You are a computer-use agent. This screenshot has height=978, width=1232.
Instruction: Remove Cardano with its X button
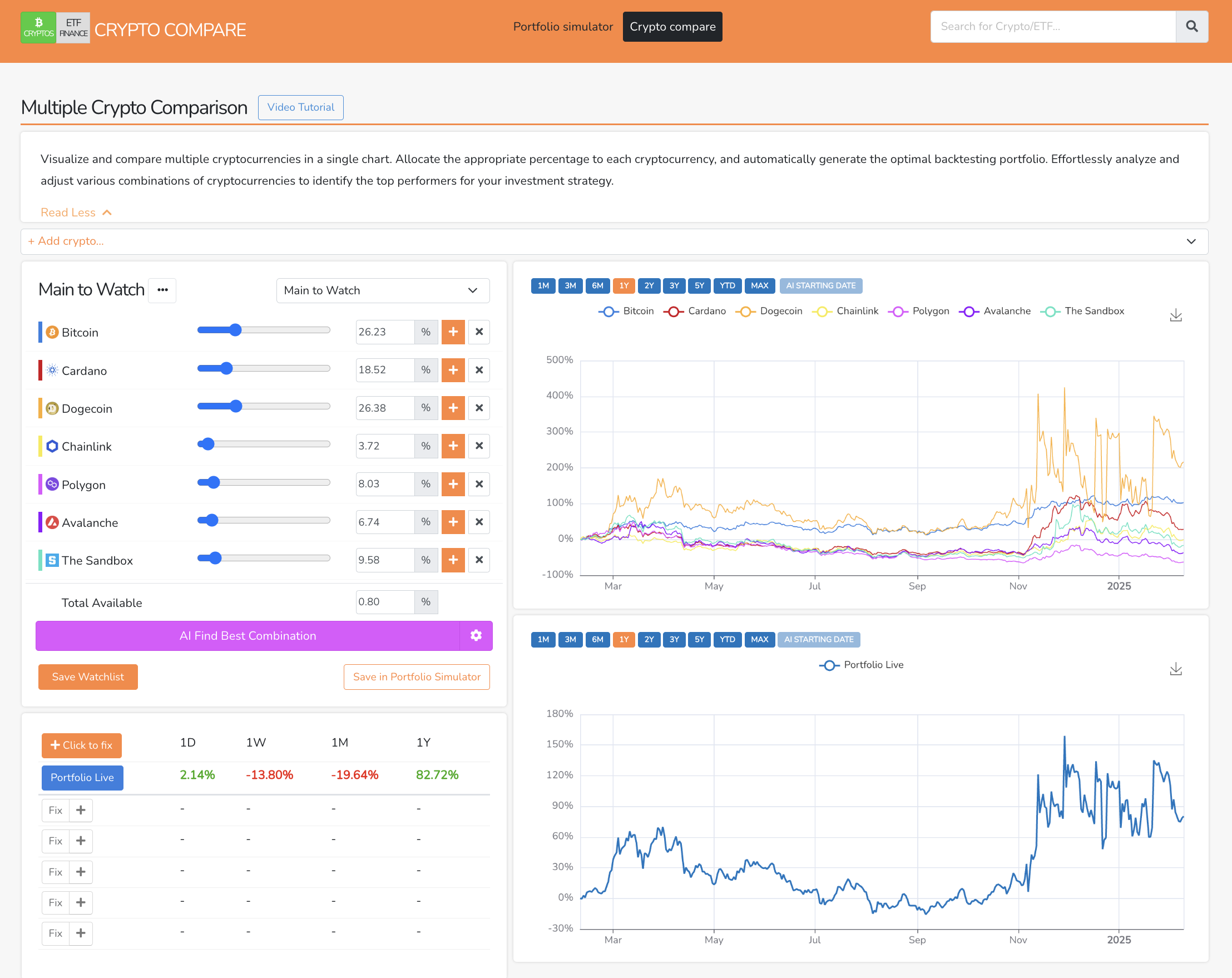[x=479, y=370]
